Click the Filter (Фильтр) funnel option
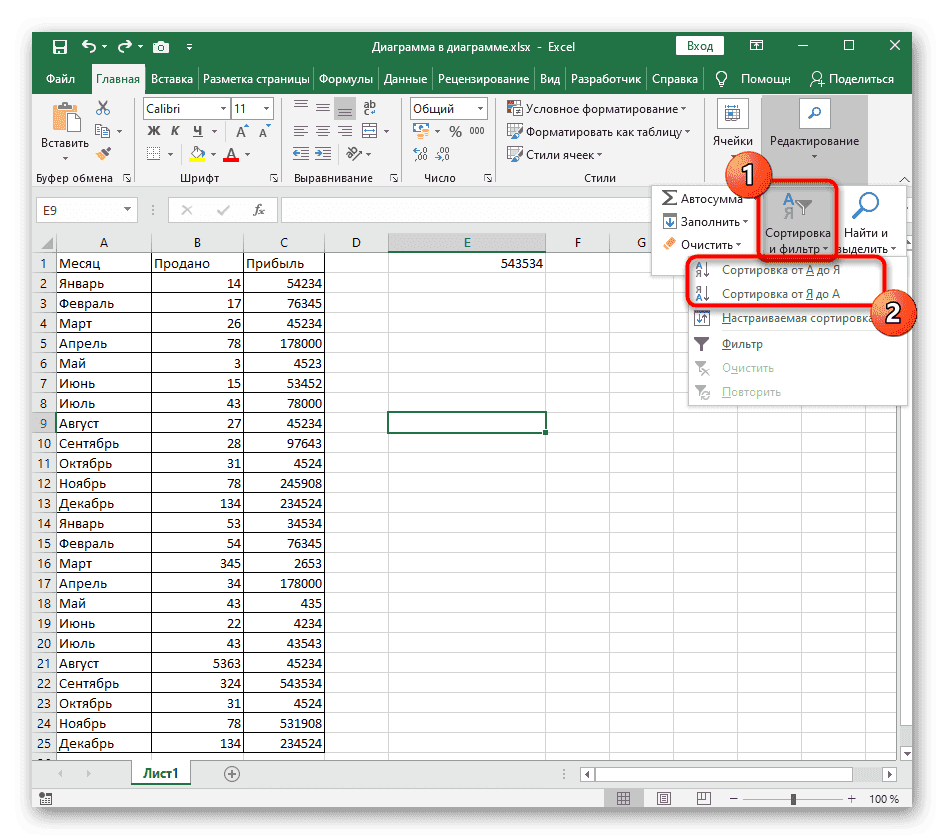The width and height of the screenshot is (944, 839). 742,344
